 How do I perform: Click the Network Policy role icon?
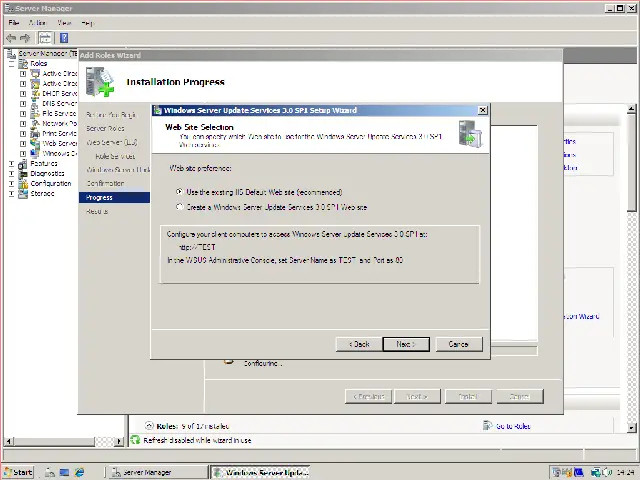point(36,123)
